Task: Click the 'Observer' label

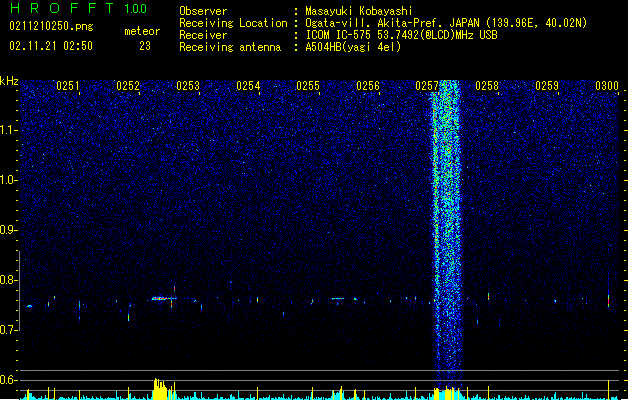Action: click(x=203, y=11)
